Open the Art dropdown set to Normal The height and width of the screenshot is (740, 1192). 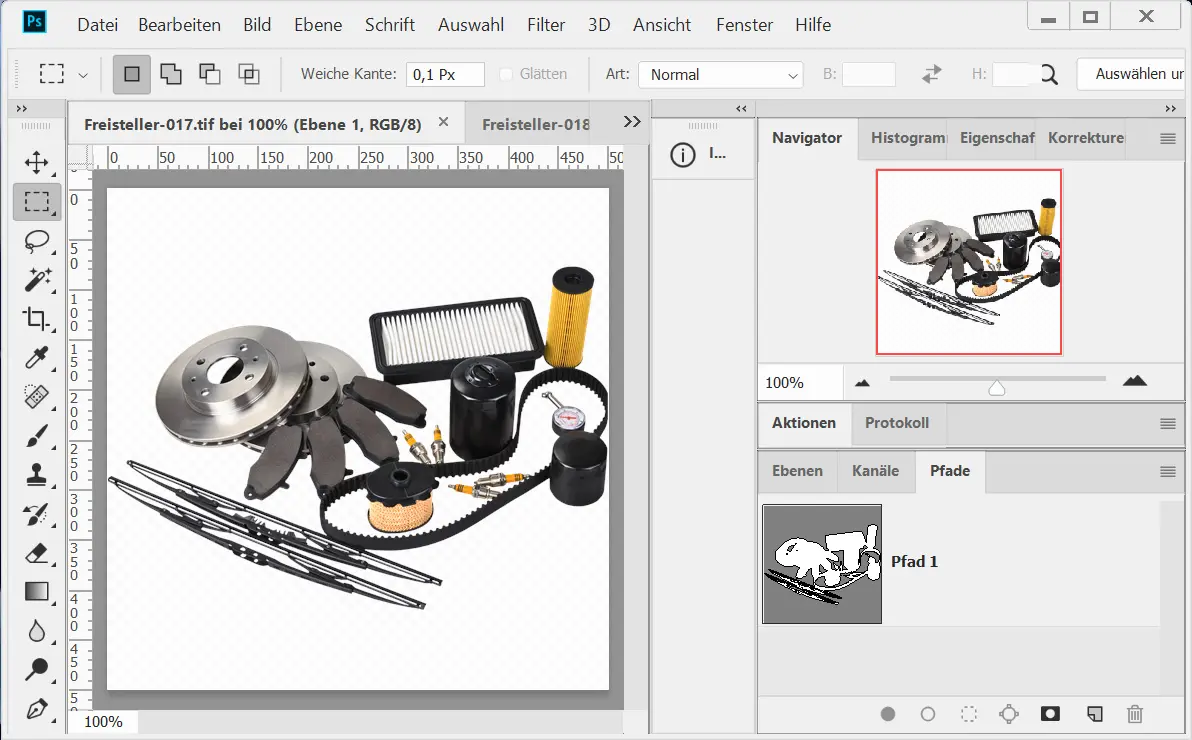[721, 75]
